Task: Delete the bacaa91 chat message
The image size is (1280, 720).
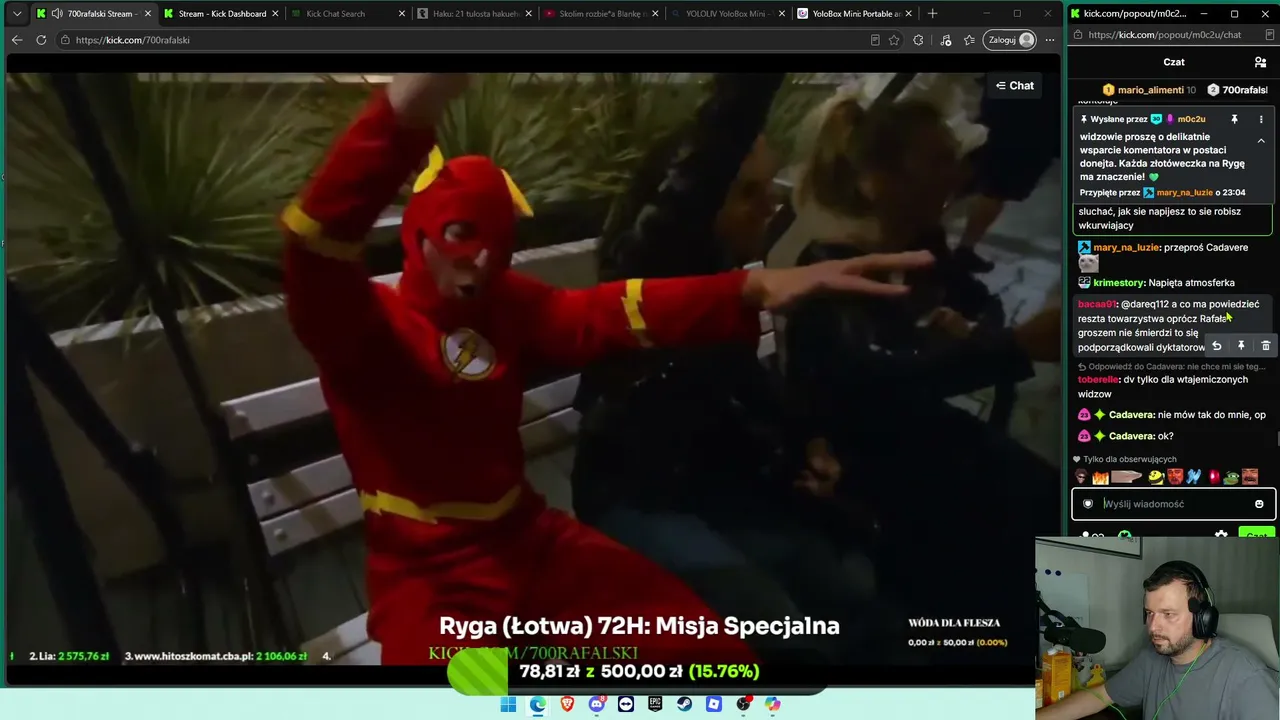Action: tap(1265, 346)
